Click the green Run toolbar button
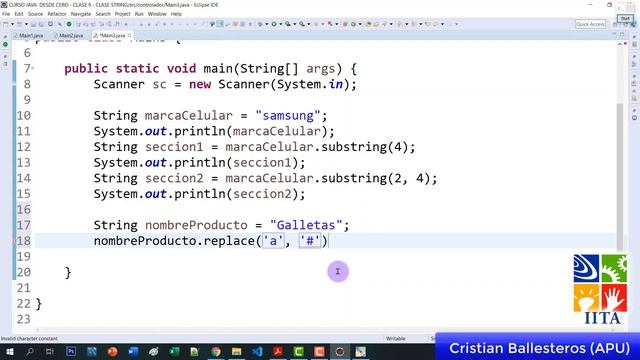This screenshot has height=360, width=640. coord(274,24)
